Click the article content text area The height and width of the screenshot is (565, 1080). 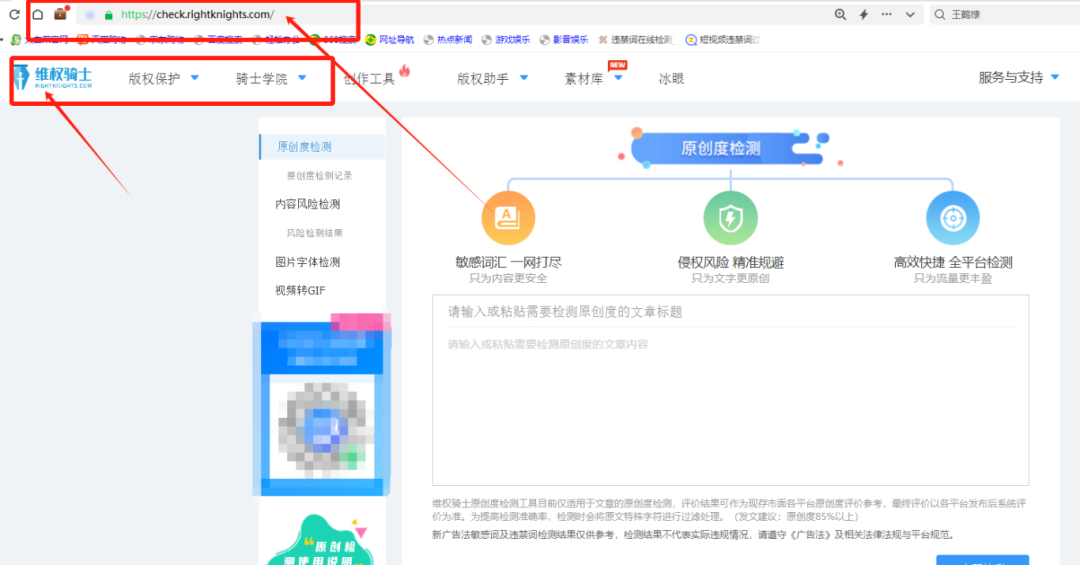coord(730,407)
